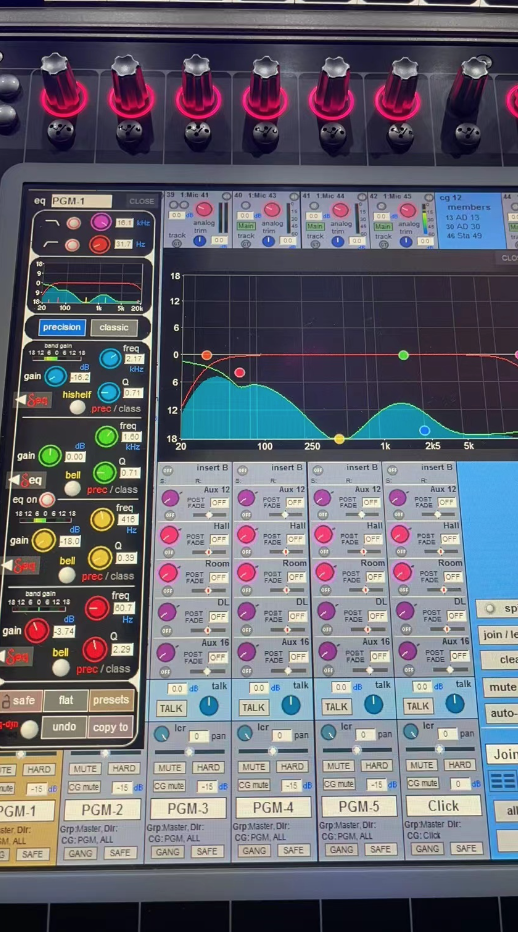
Task: Toggle the eq on button
Action: tap(46, 499)
